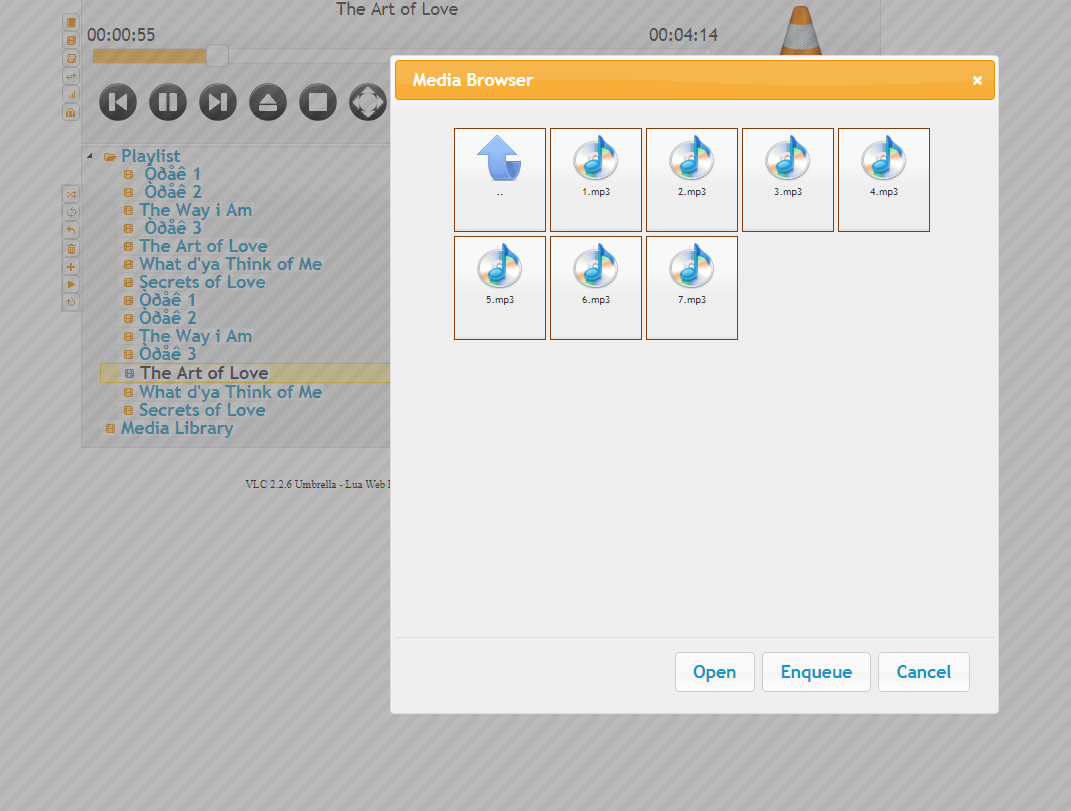Click the seek slider handle
The image size is (1071, 811).
217,56
